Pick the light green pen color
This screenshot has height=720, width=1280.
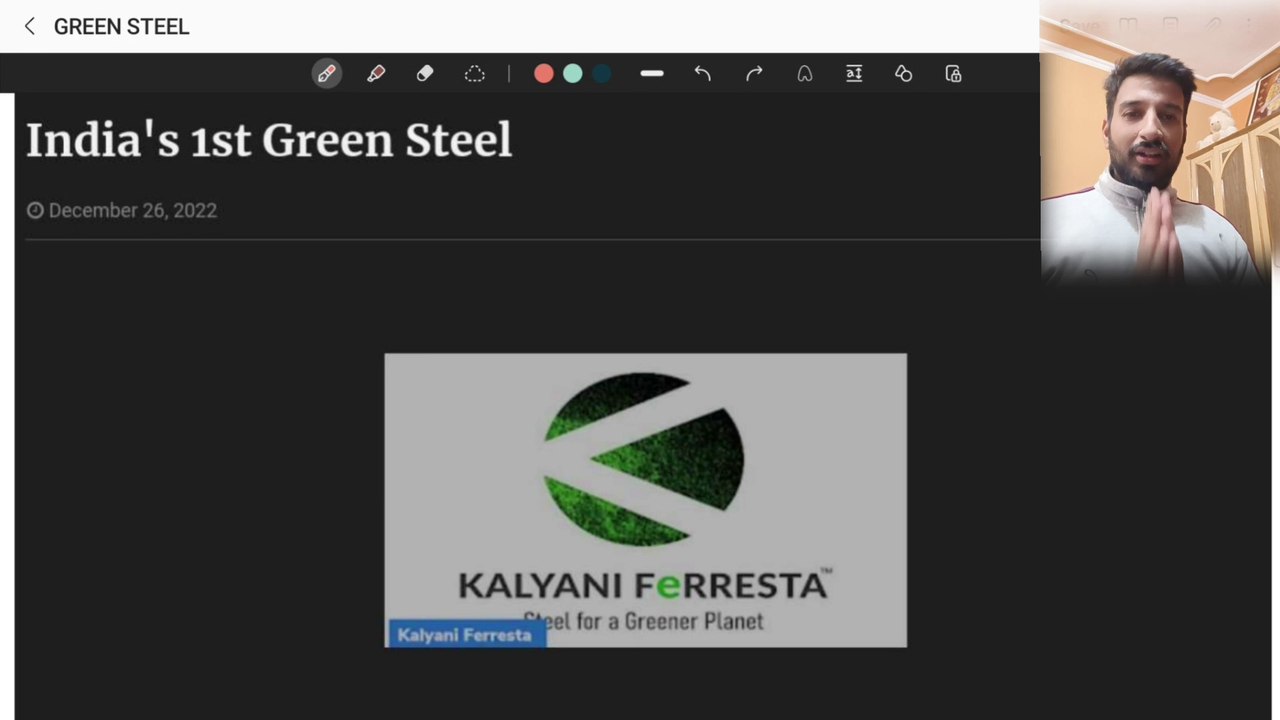click(x=572, y=74)
